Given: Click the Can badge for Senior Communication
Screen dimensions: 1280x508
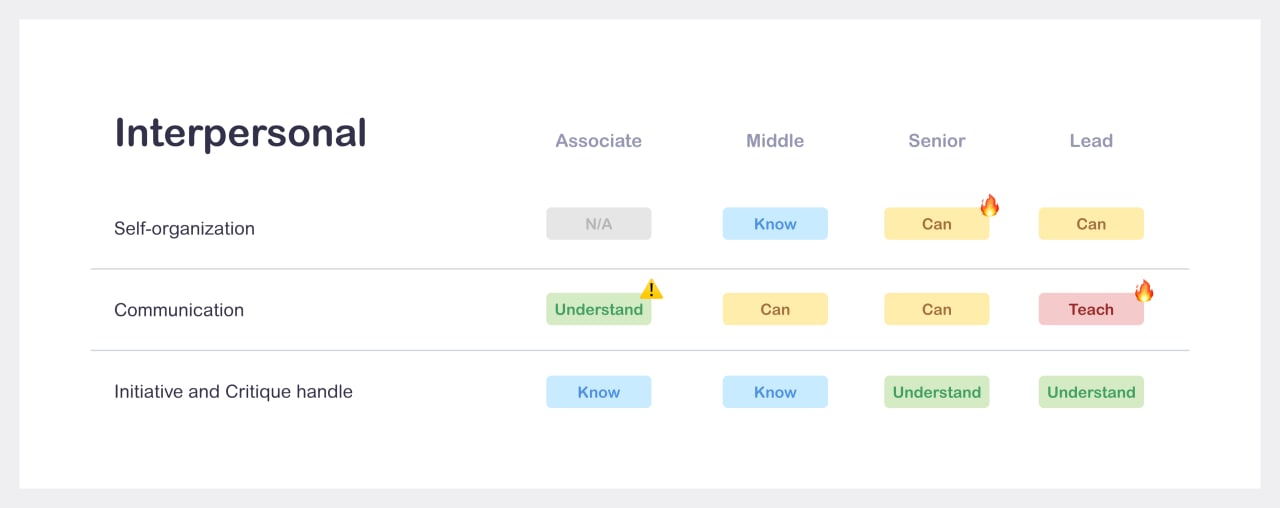Looking at the screenshot, I should [937, 309].
